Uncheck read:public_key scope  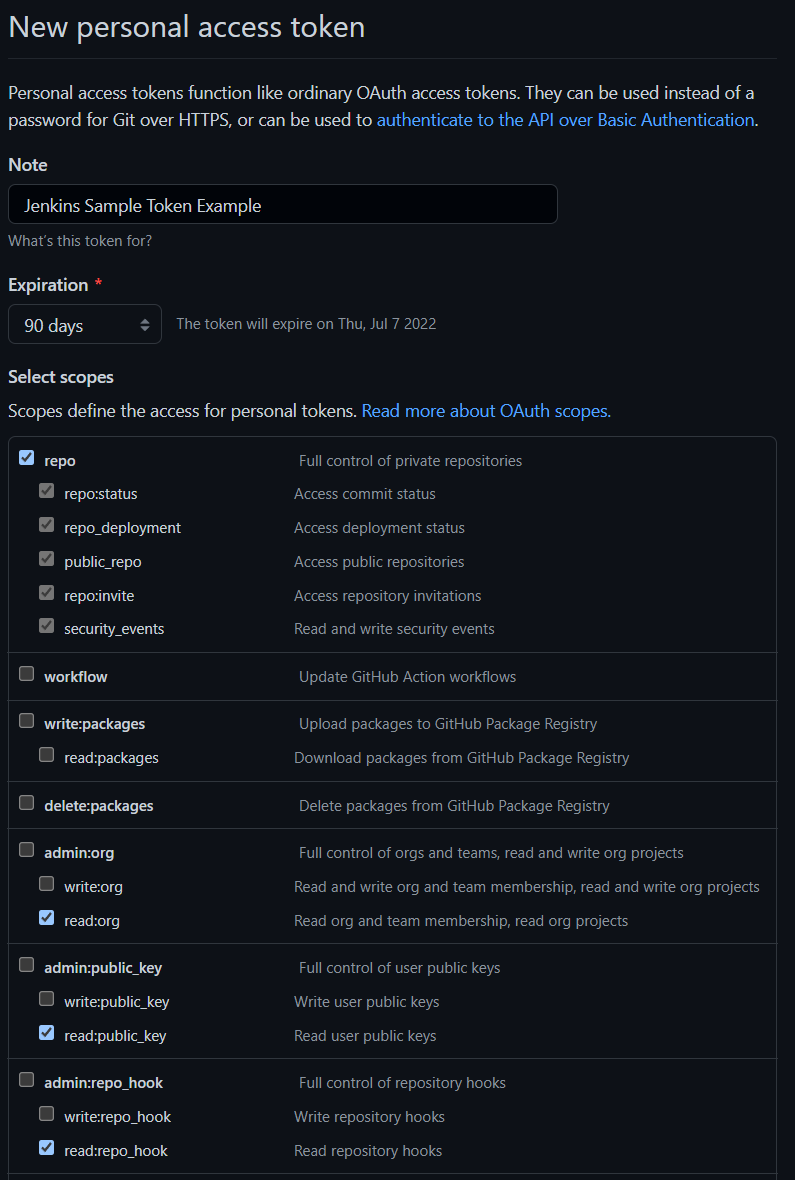pyautogui.click(x=47, y=1032)
